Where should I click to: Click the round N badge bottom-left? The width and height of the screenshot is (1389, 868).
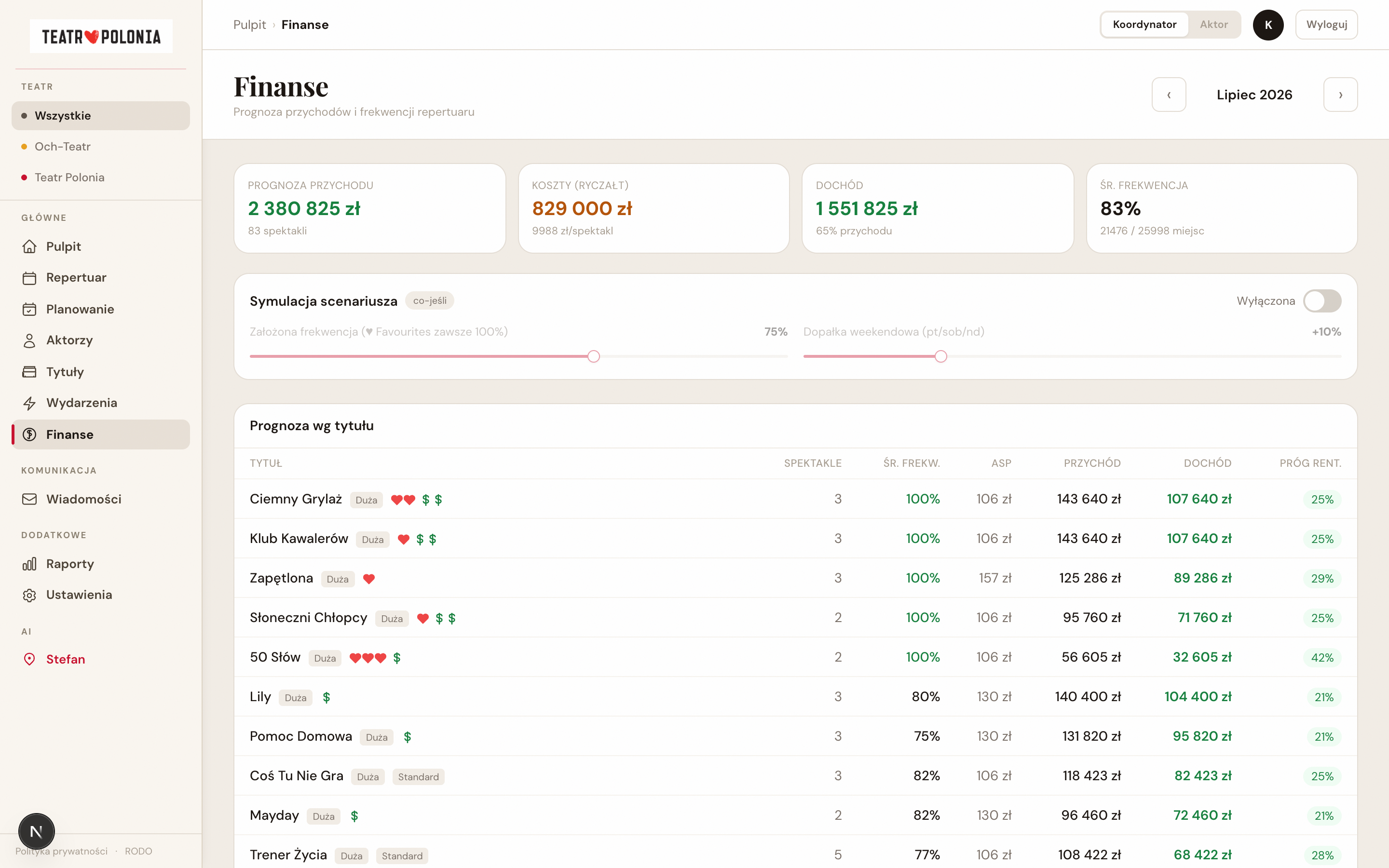pyautogui.click(x=36, y=831)
